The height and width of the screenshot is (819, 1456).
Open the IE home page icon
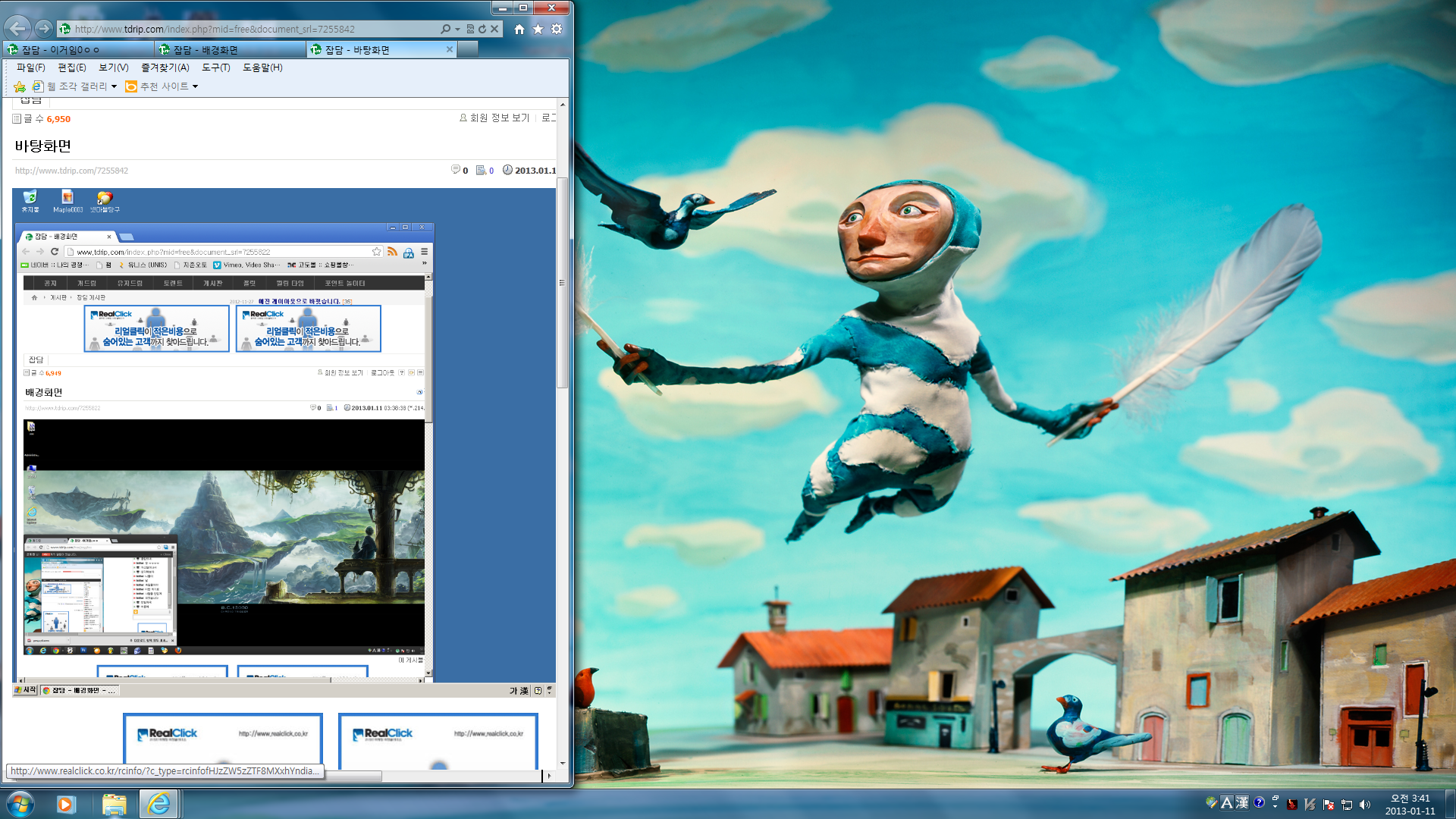(519, 29)
